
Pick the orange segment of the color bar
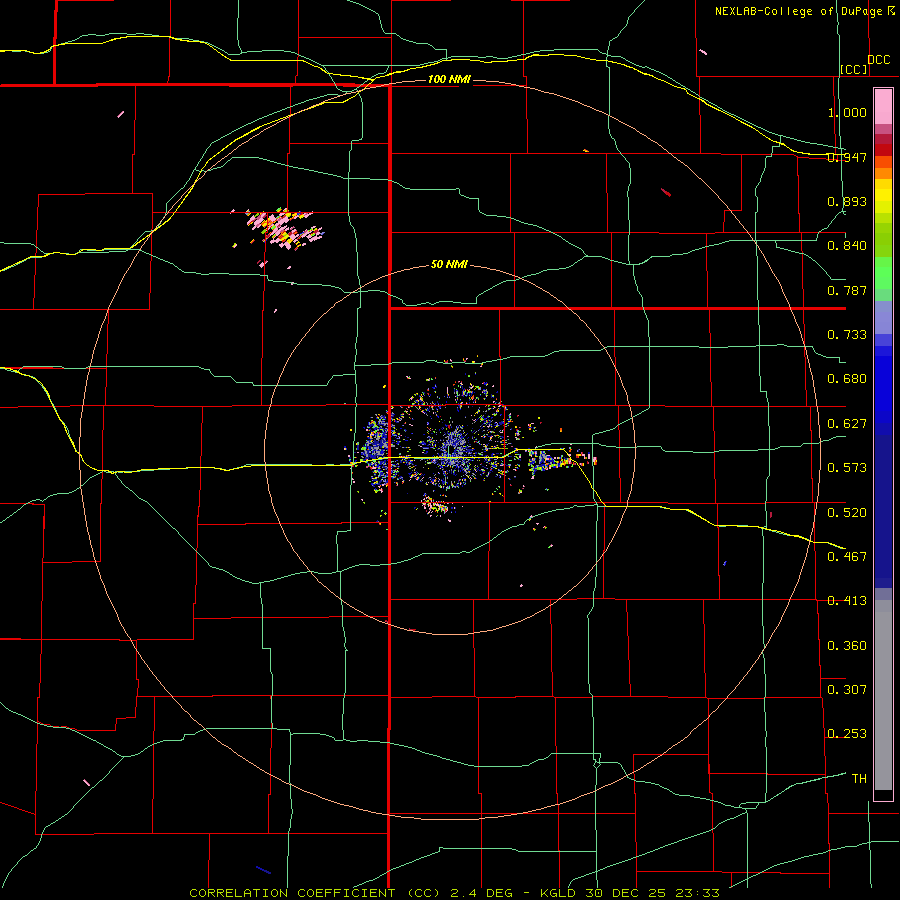(883, 168)
